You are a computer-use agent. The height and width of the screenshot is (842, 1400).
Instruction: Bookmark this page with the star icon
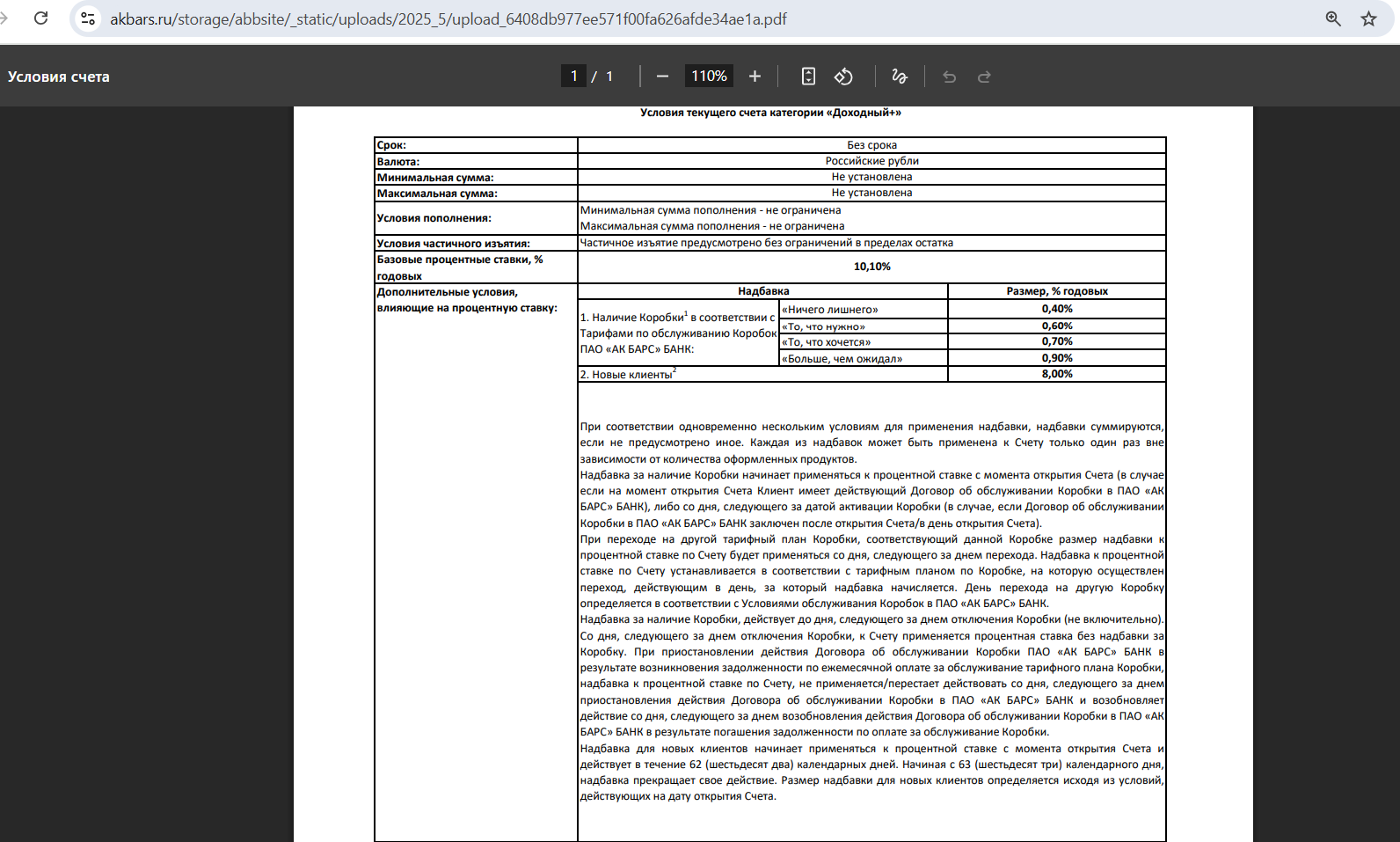1368,18
